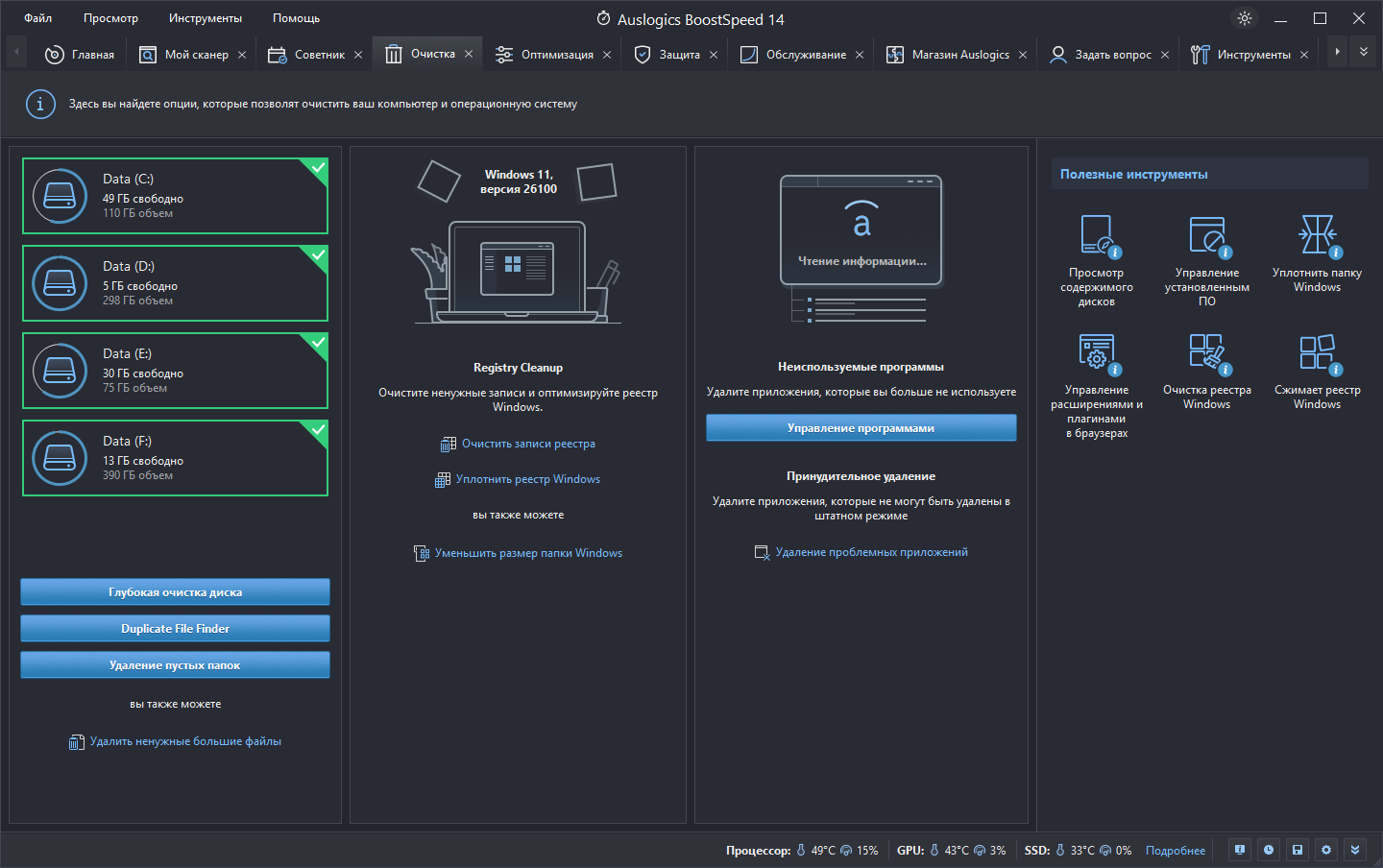Click the settings gear in status bar
The image size is (1383, 868).
(1326, 850)
